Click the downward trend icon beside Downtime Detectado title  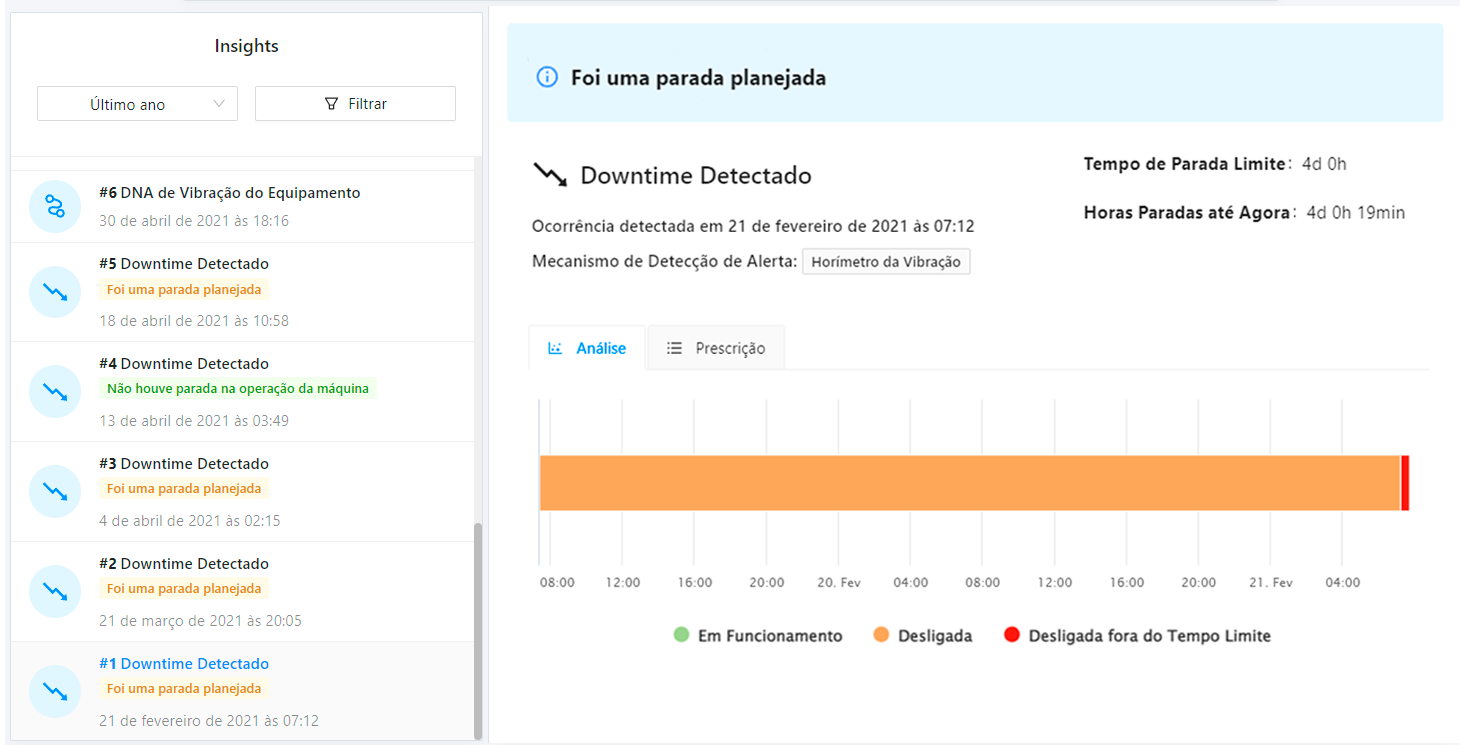(x=550, y=176)
